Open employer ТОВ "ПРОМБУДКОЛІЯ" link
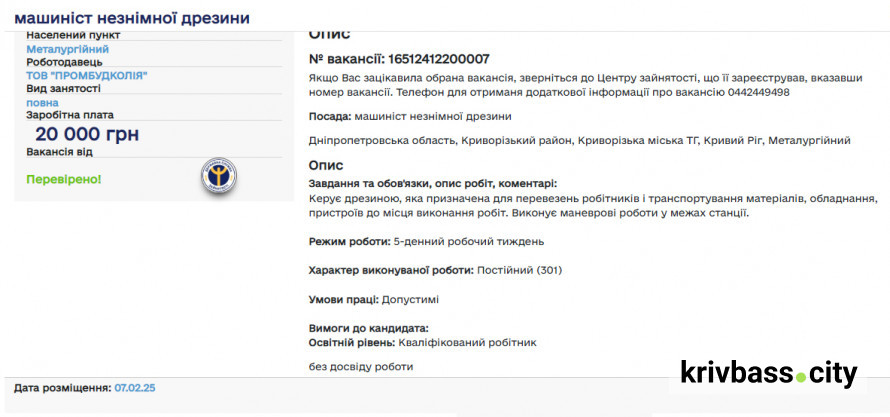890x417 pixels. coord(87,75)
